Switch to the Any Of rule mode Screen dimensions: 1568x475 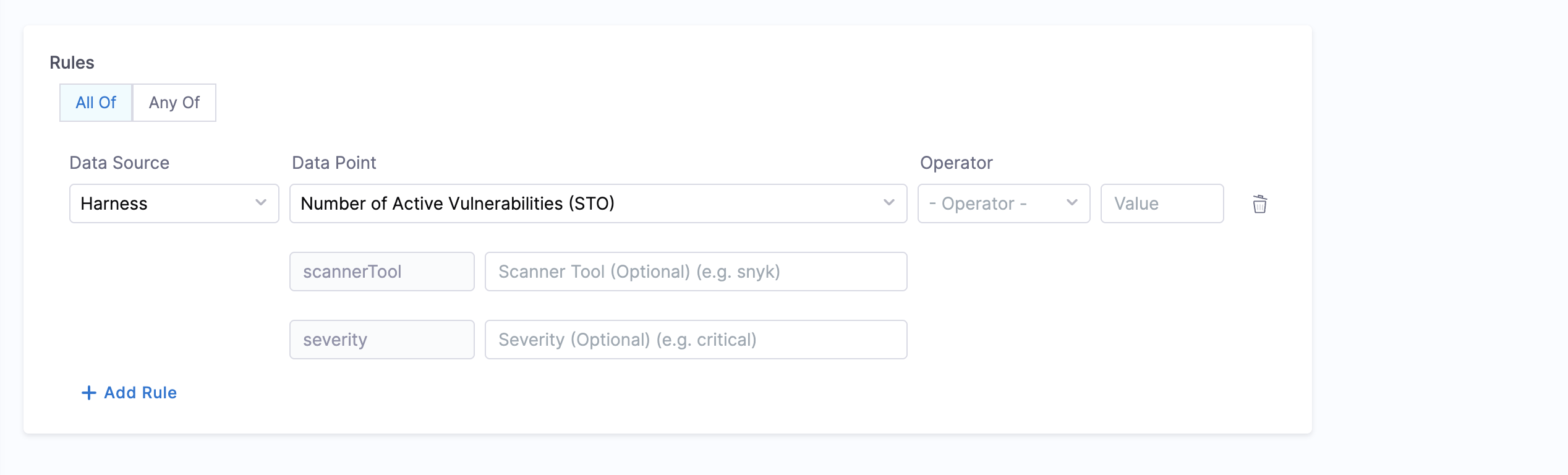(174, 103)
